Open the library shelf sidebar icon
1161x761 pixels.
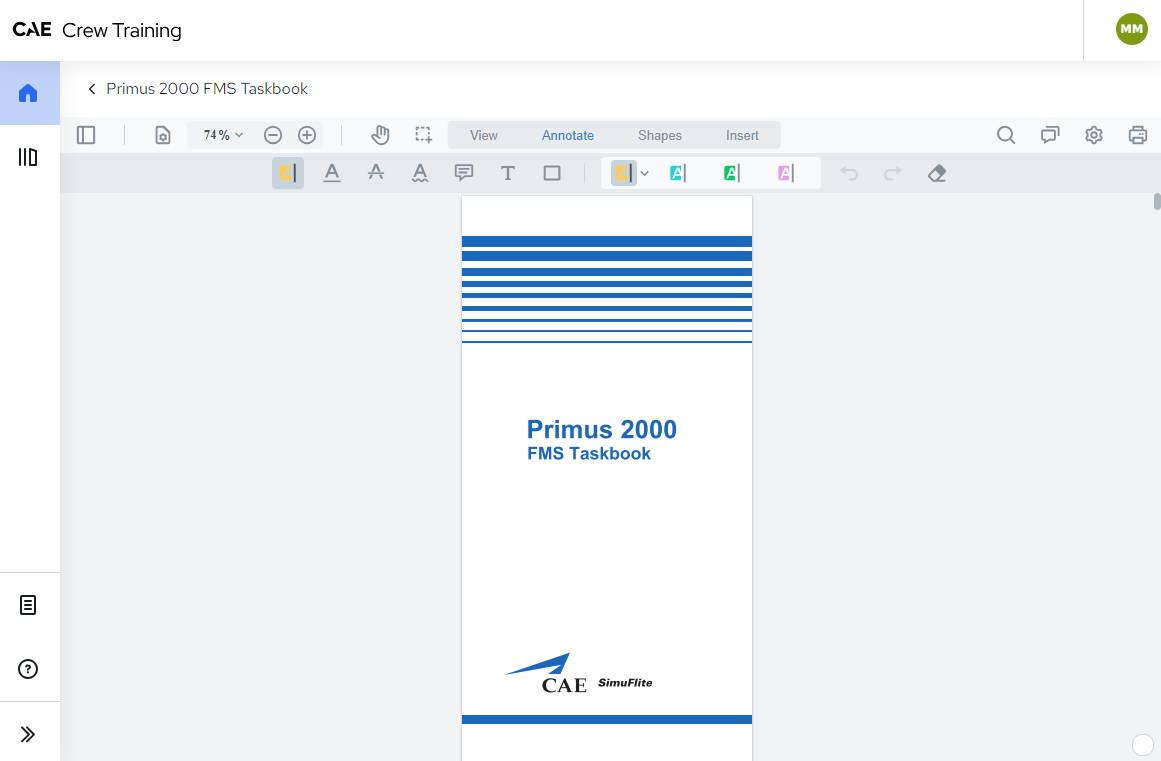point(28,157)
